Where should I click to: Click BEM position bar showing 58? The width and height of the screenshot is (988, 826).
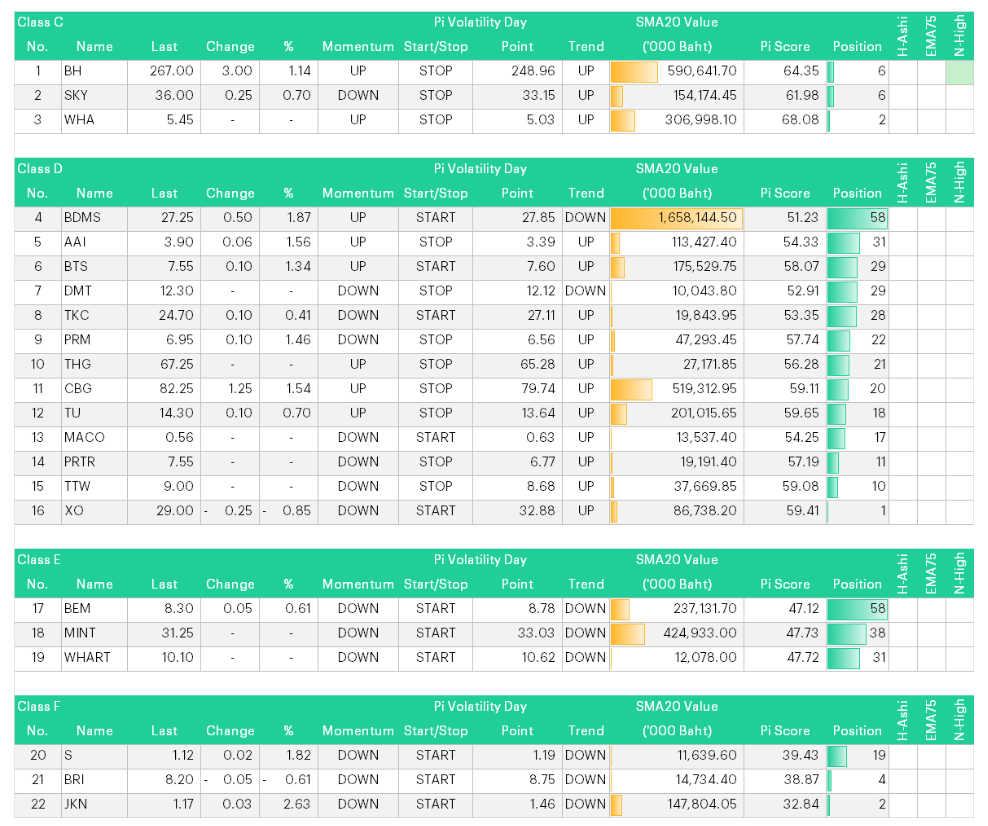(857, 609)
